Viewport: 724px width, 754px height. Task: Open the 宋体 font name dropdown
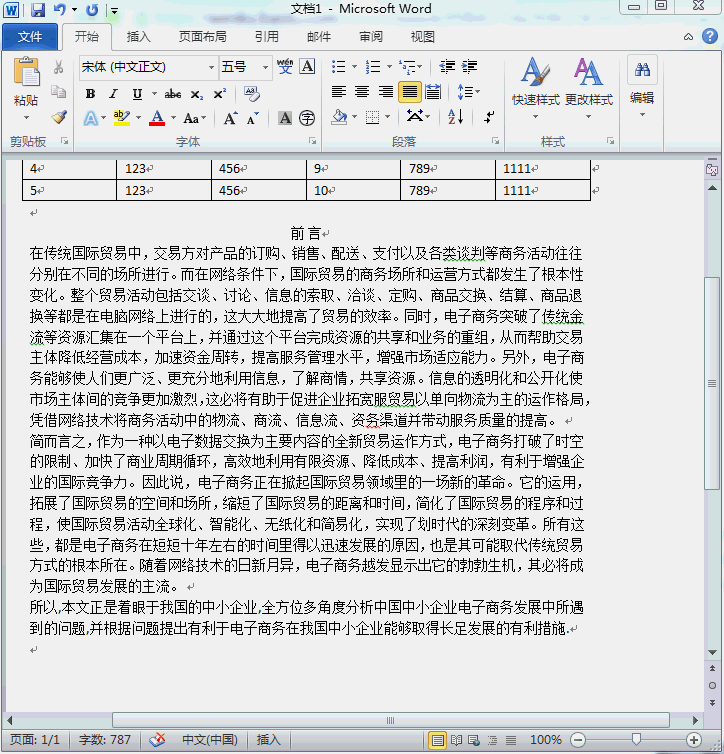coord(211,67)
